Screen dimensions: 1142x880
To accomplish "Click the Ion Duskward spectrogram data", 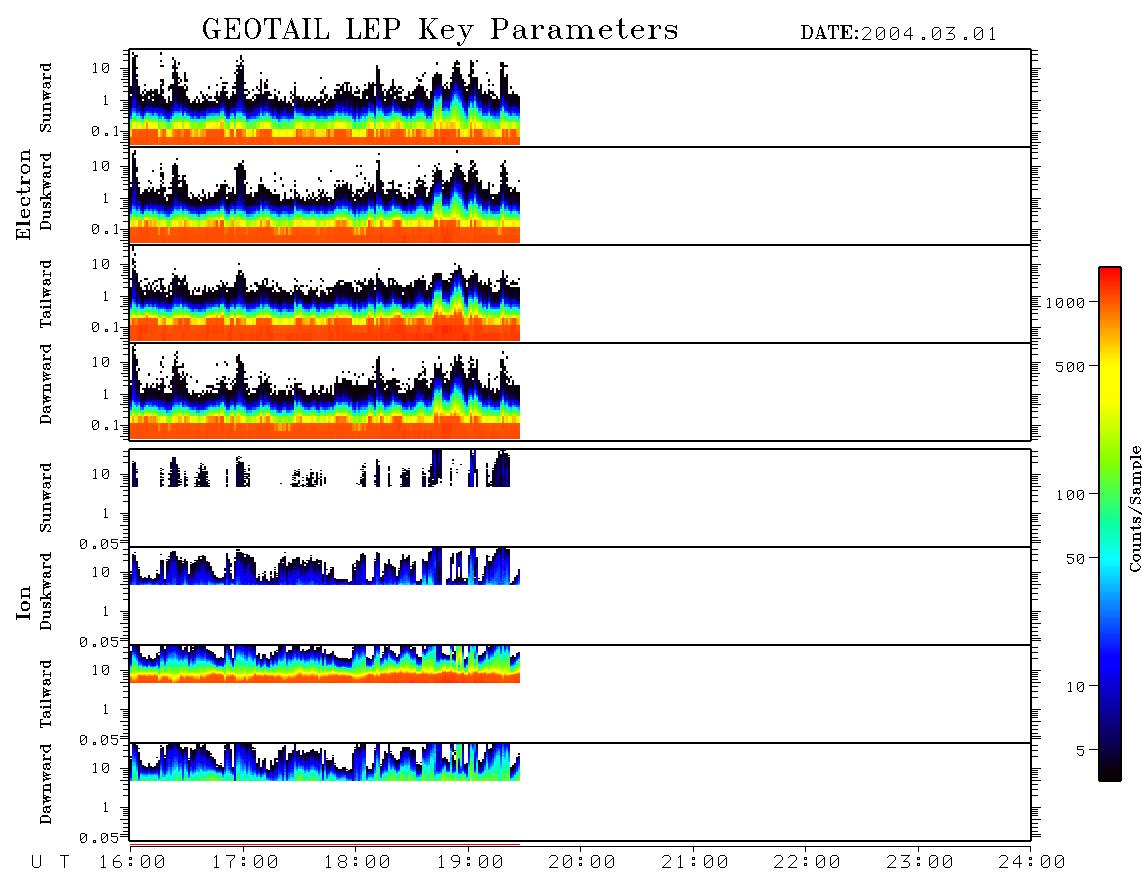I will click(325, 566).
